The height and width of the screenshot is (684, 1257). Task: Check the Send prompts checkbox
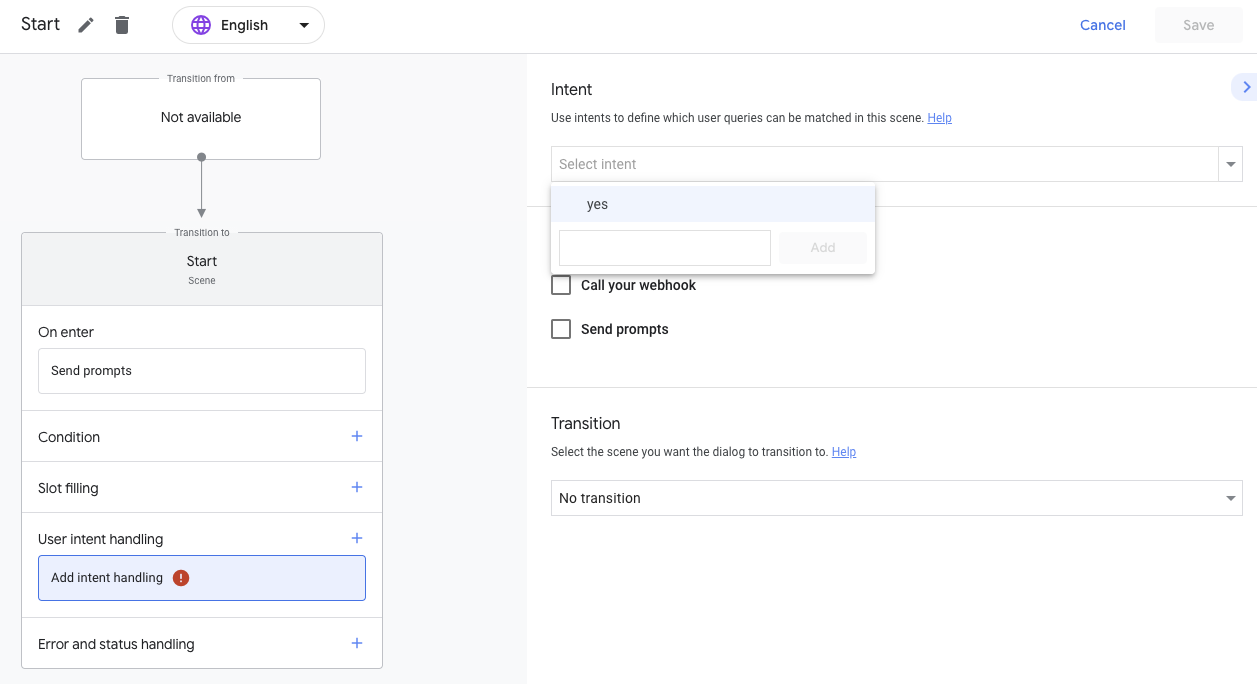(562, 329)
